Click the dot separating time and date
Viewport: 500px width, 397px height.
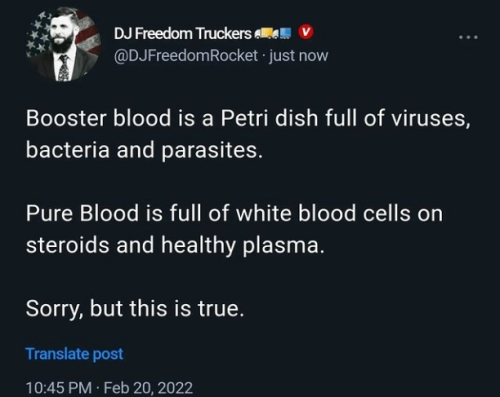(x=98, y=388)
